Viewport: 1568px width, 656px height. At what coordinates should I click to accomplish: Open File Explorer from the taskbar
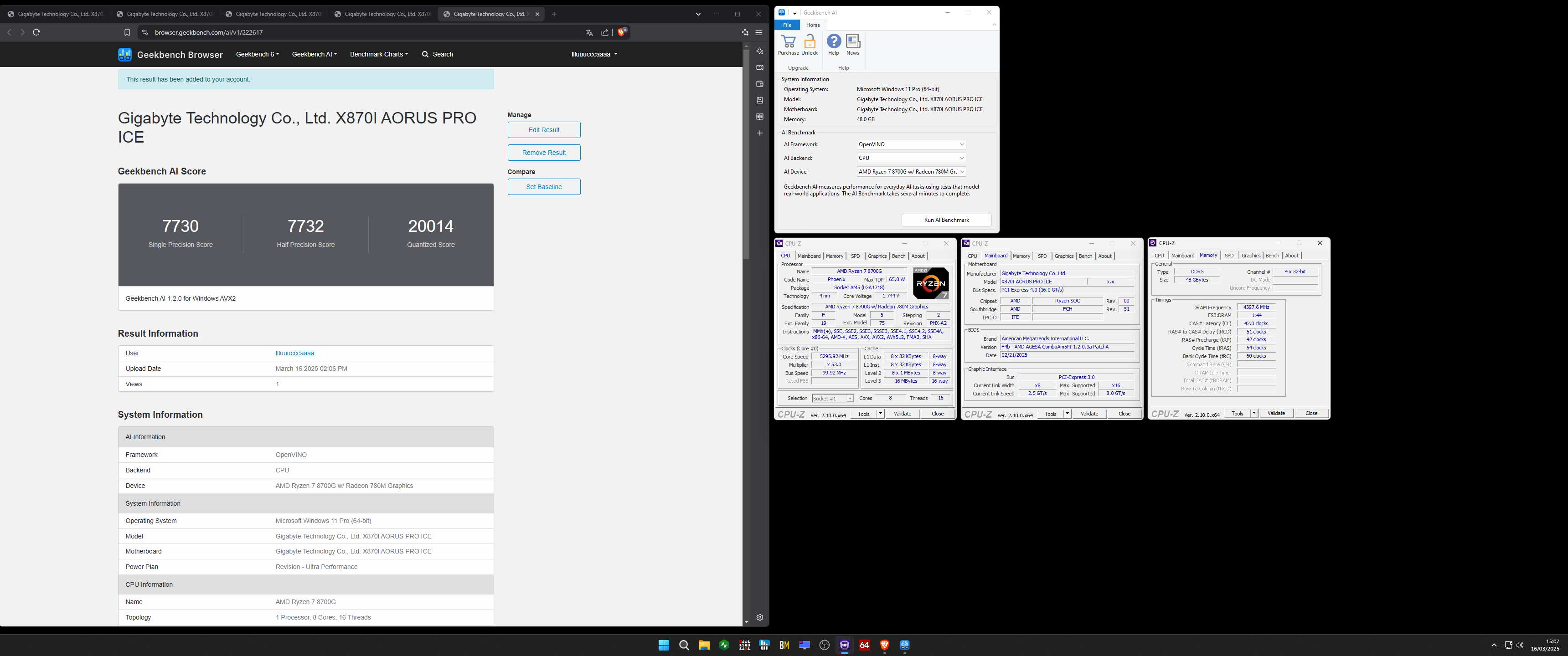[x=704, y=645]
